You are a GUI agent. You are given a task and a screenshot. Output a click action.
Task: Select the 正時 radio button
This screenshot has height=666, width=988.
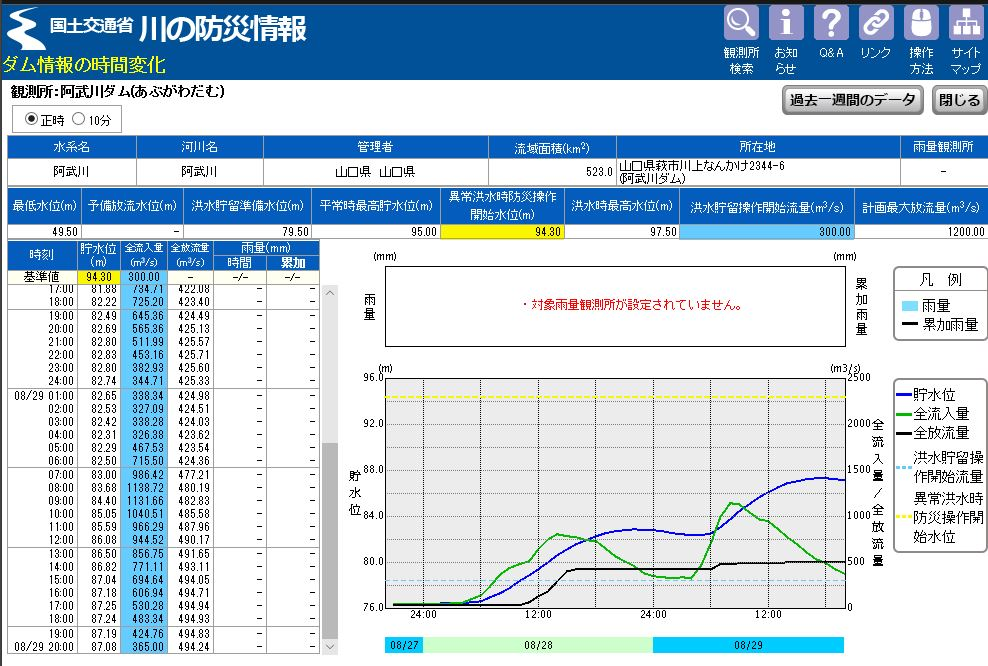[x=30, y=120]
